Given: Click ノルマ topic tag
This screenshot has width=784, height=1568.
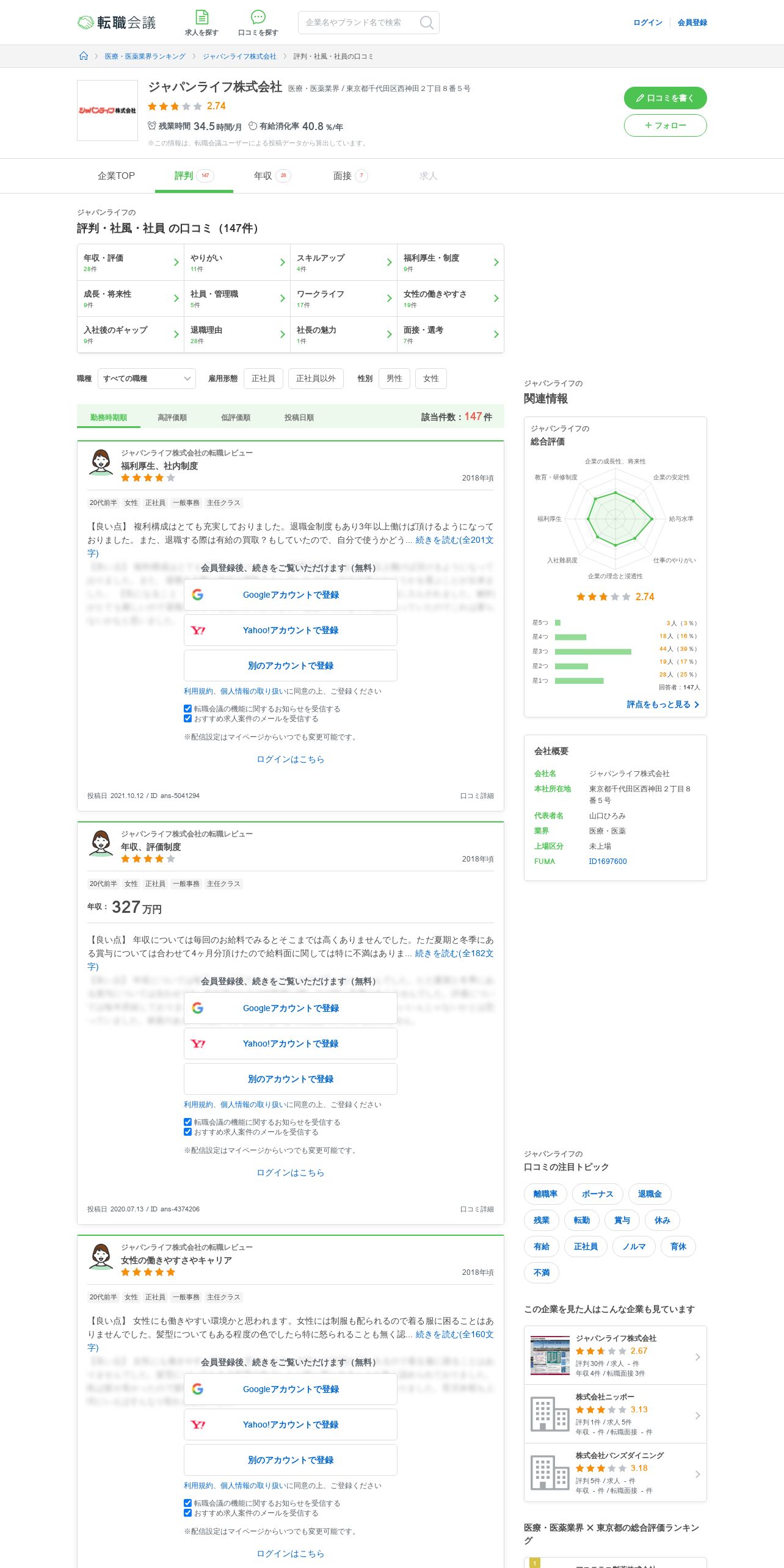Looking at the screenshot, I should tap(634, 1246).
